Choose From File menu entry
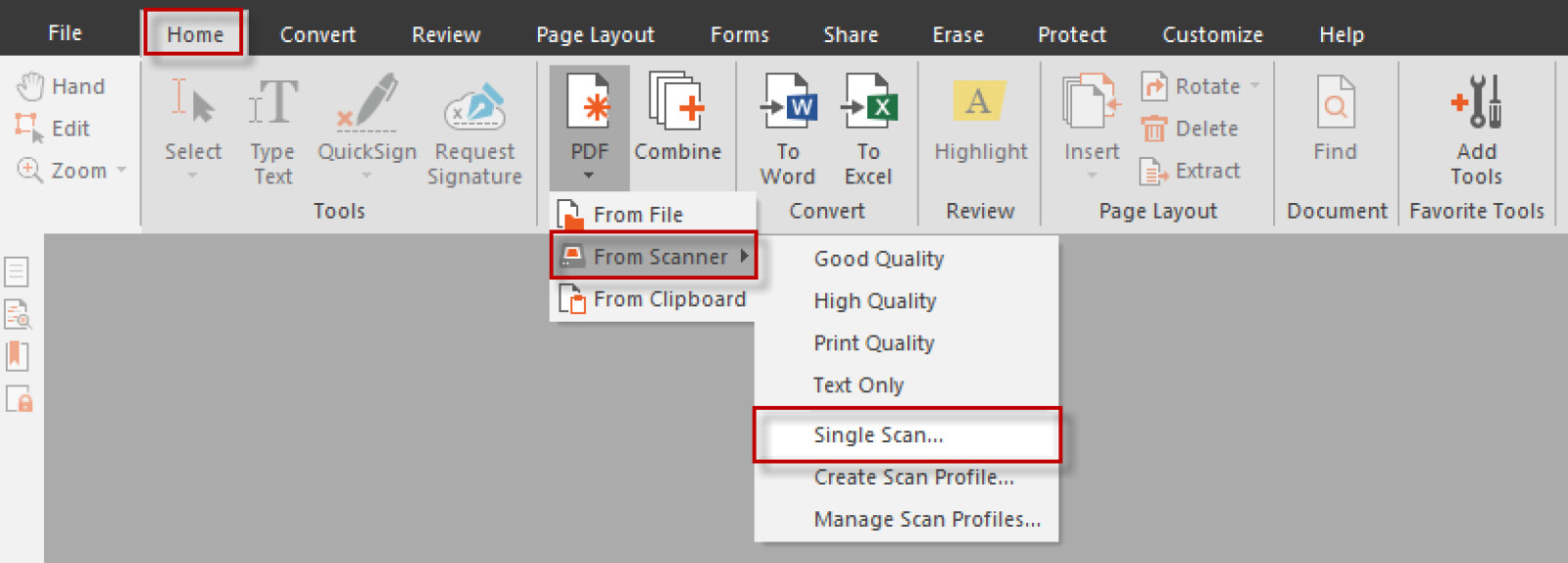This screenshot has width=1568, height=563. (653, 214)
